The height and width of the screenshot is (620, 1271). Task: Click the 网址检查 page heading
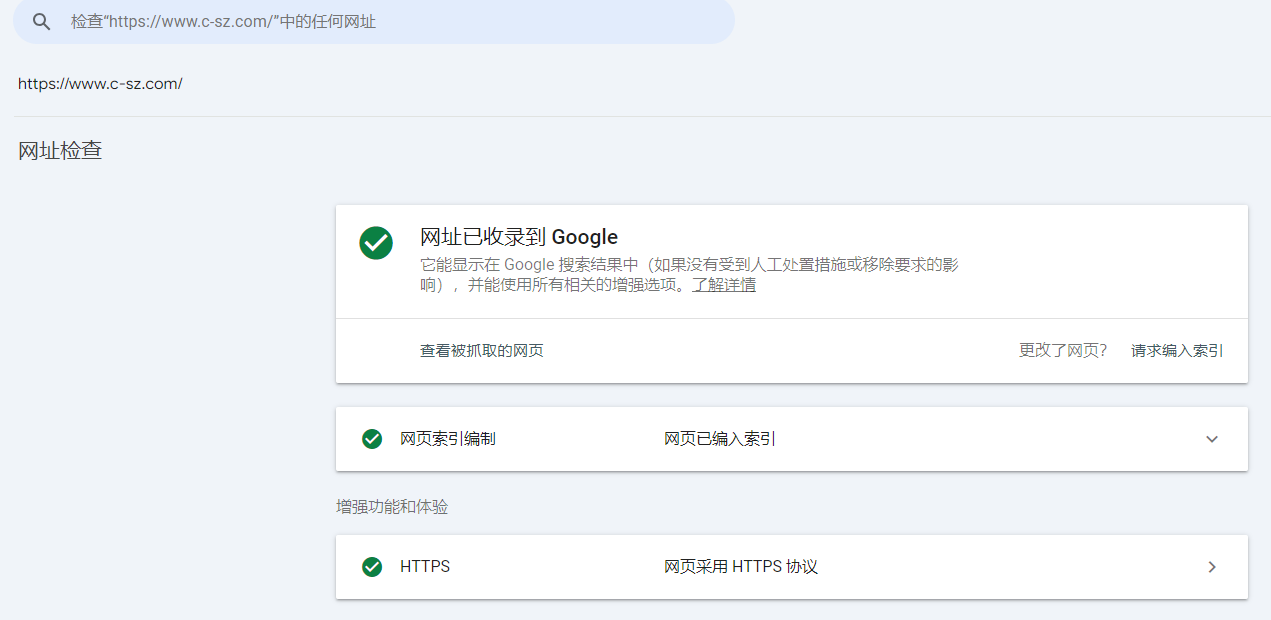click(x=60, y=151)
